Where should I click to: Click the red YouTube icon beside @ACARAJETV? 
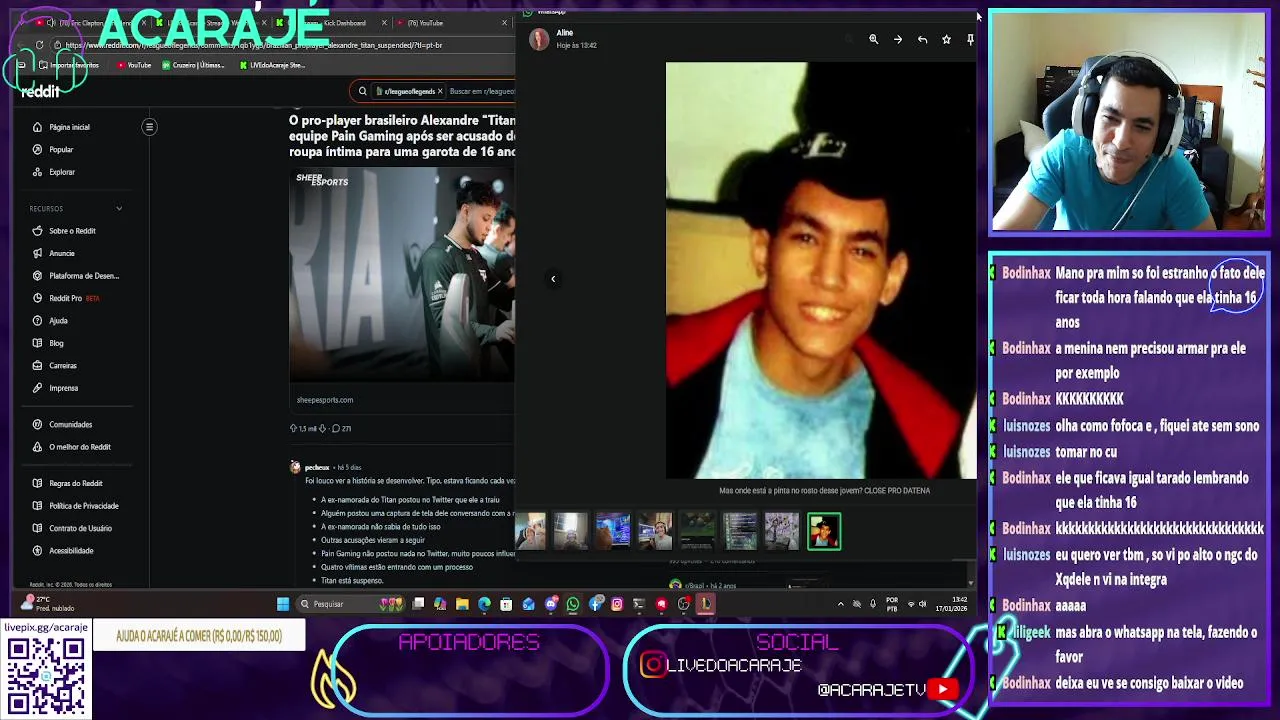coord(942,689)
